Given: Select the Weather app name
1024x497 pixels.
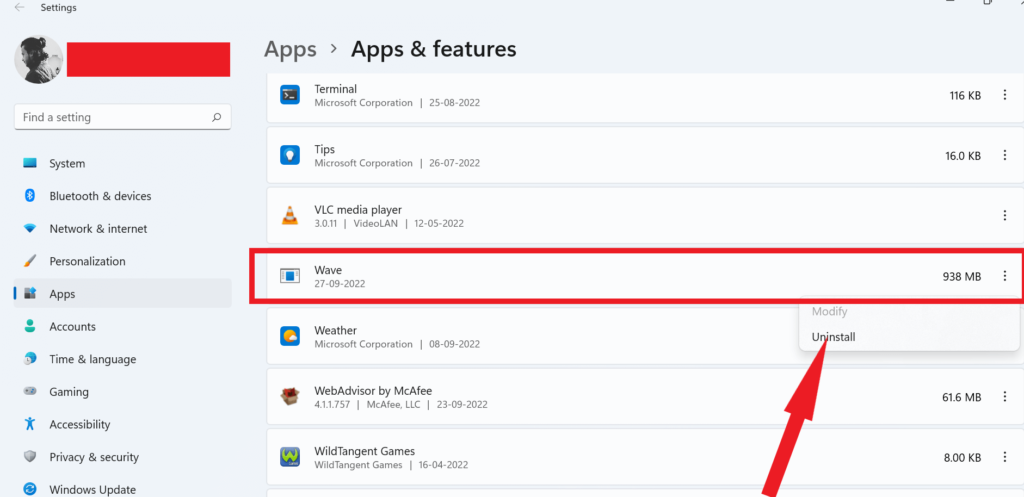Looking at the screenshot, I should tap(336, 330).
